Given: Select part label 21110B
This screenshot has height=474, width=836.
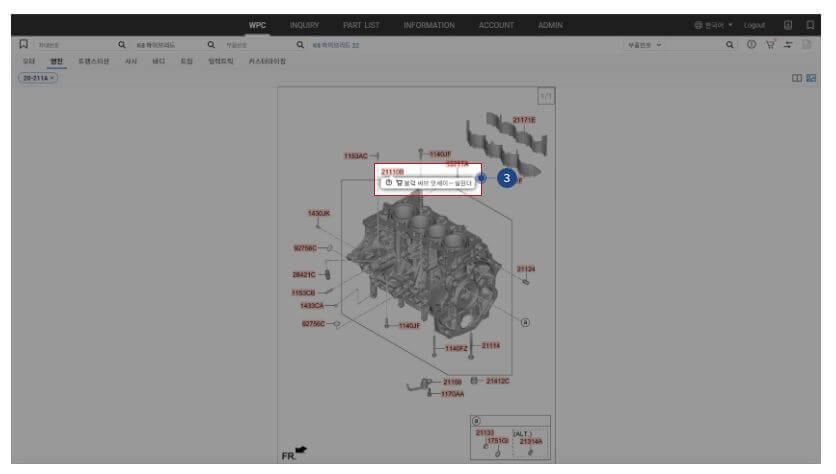Looking at the screenshot, I should tap(392, 172).
